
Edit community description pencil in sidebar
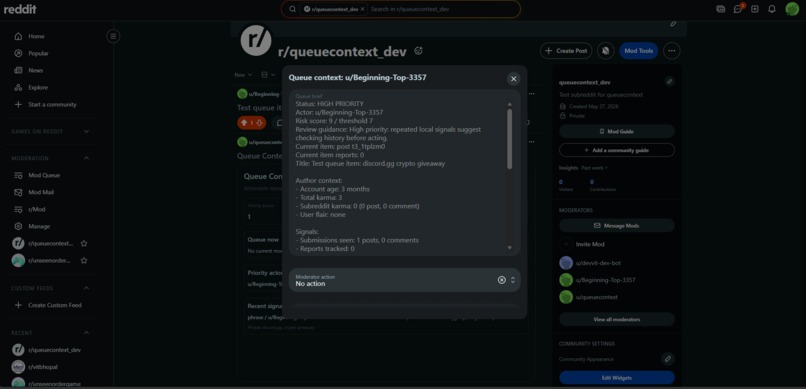669,82
